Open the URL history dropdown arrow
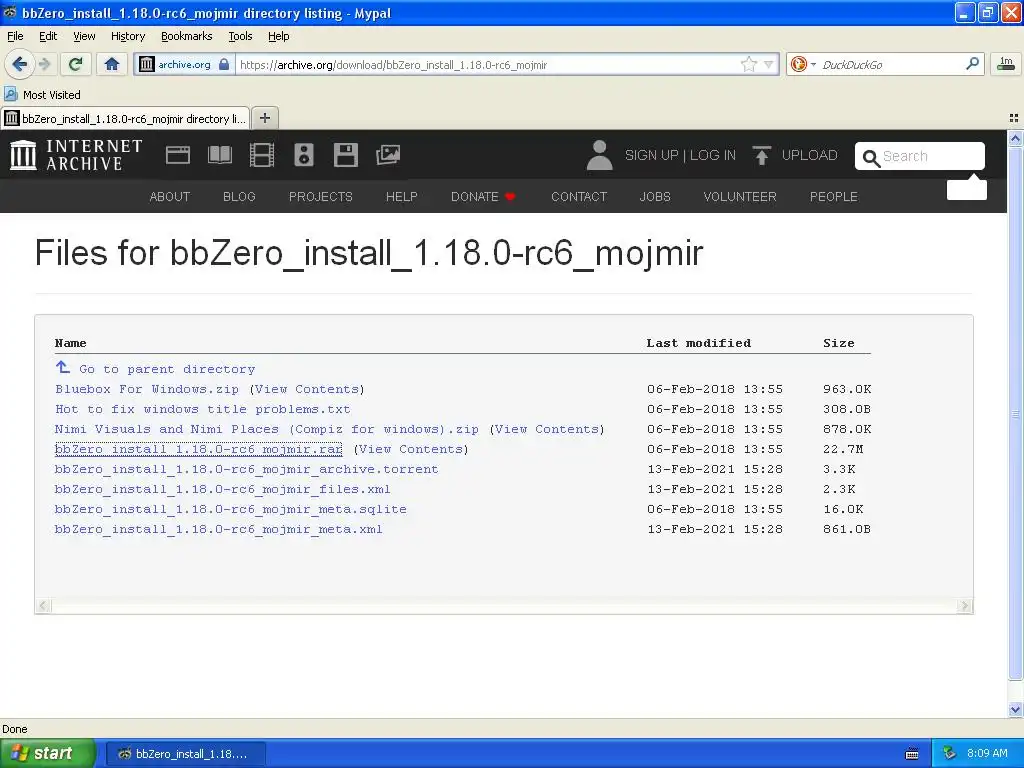Viewport: 1024px width, 768px height. click(x=769, y=64)
